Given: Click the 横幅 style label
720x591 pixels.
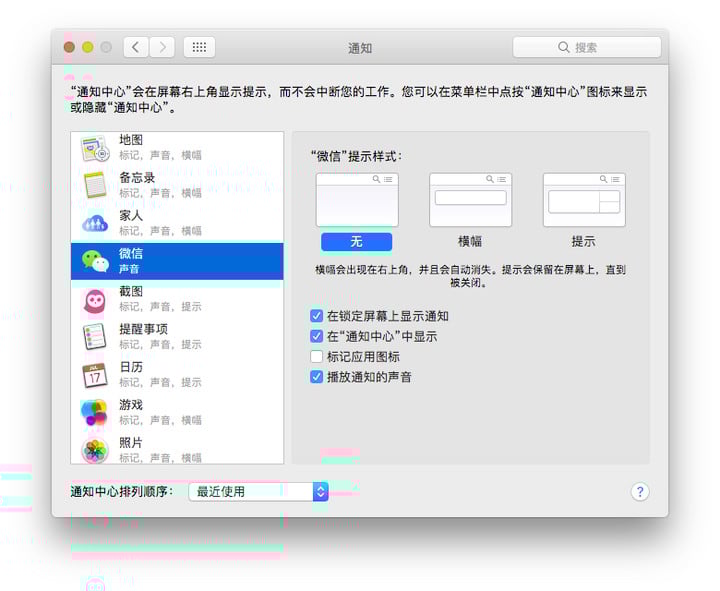Looking at the screenshot, I should (x=470, y=242).
